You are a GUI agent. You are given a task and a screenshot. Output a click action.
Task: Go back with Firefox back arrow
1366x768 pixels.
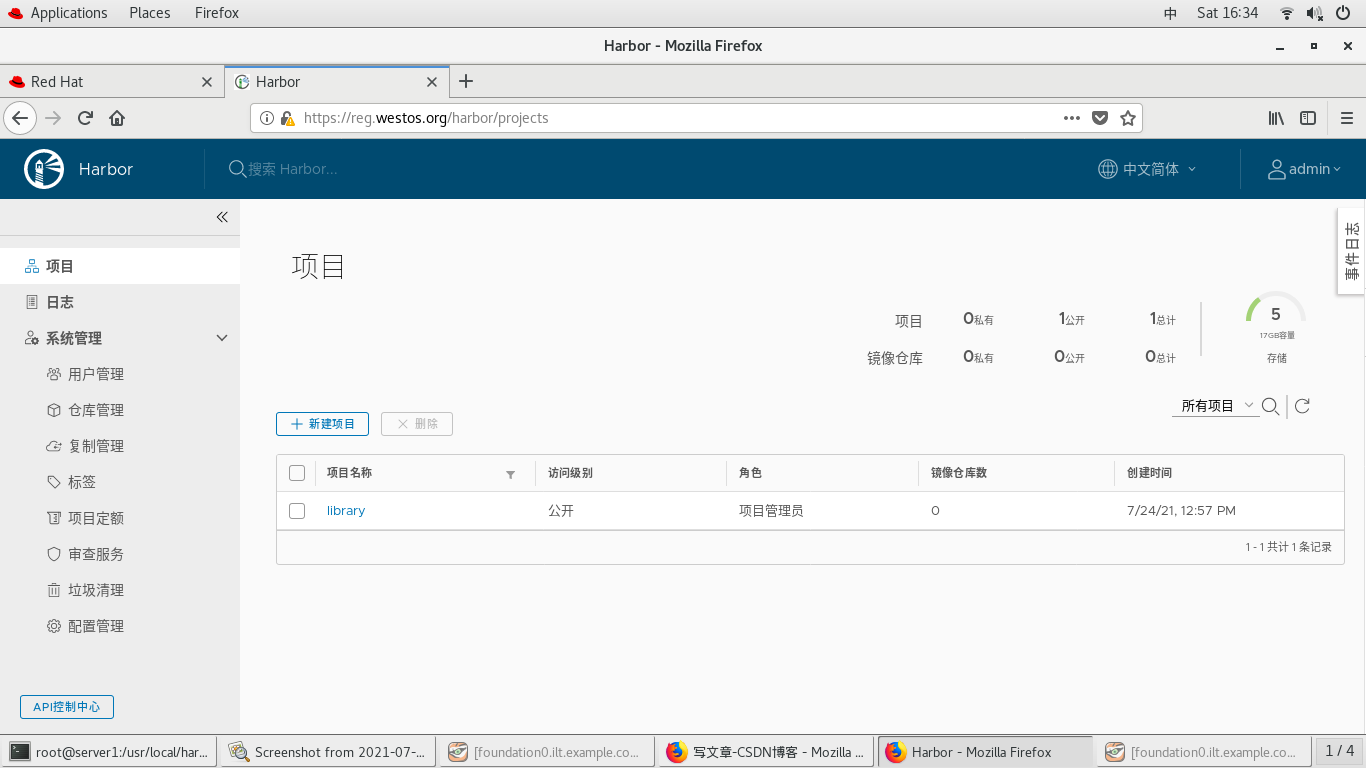click(20, 118)
